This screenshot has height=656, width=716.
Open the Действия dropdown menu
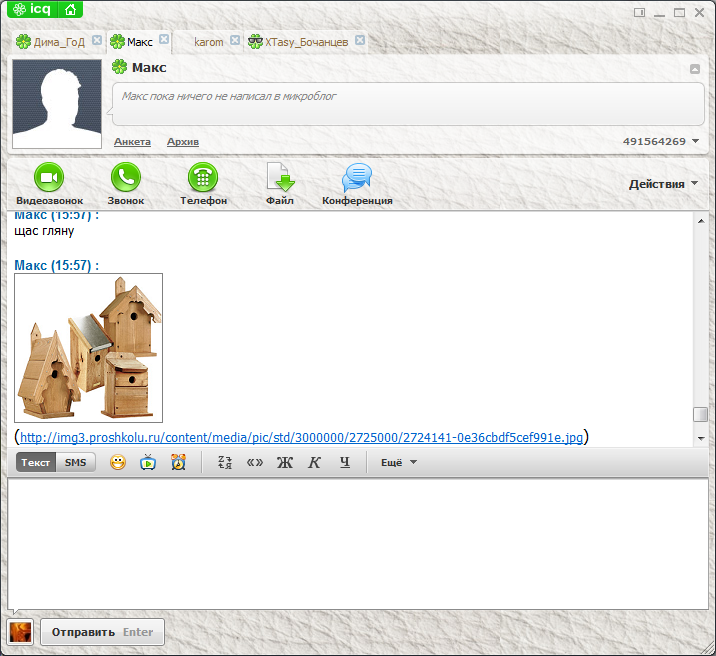pos(663,184)
